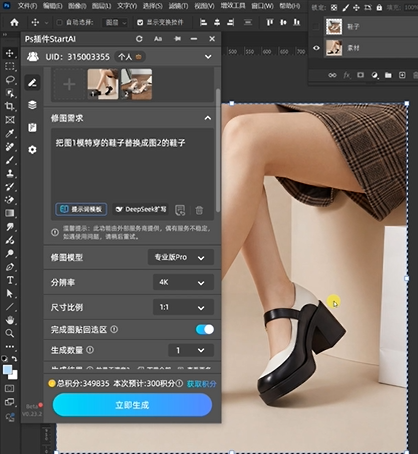Select the Rectangular Marquee tool
Image resolution: width=418 pixels, height=454 pixels.
tap(10, 67)
